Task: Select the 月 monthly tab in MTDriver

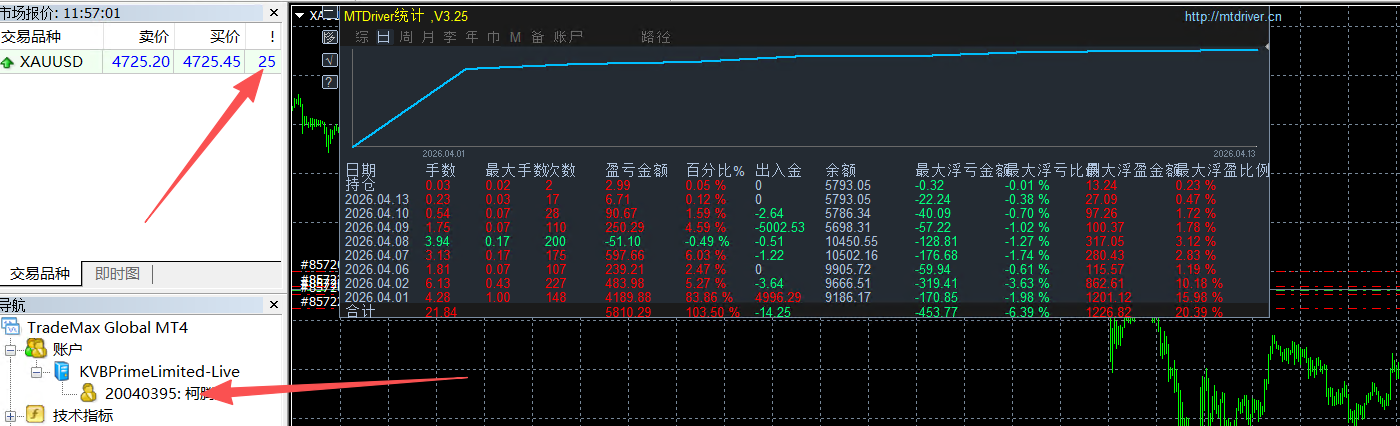Action: pos(428,37)
